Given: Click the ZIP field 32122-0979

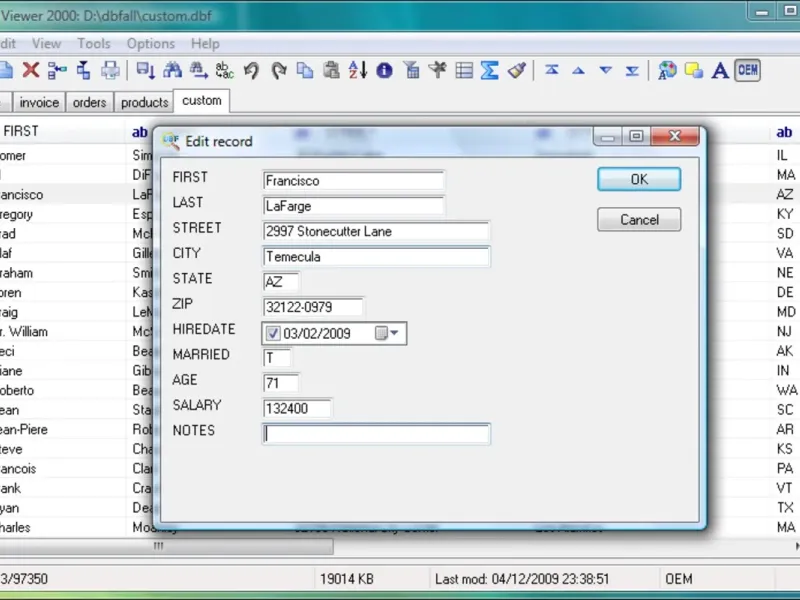Looking at the screenshot, I should (x=312, y=307).
